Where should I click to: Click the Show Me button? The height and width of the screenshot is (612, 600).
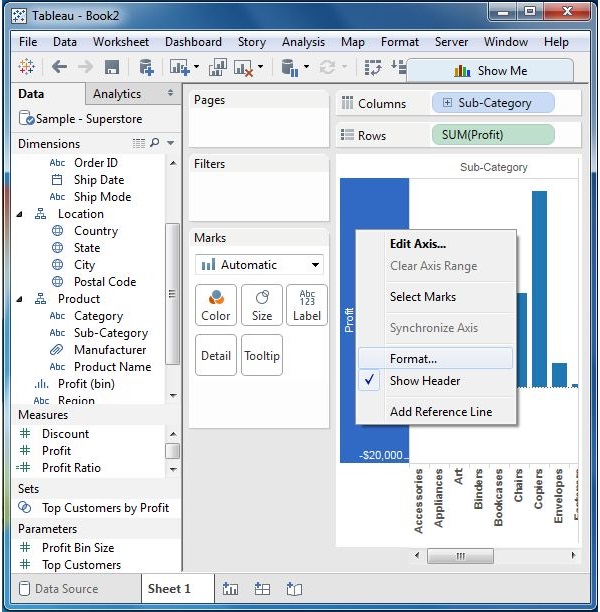pos(490,71)
